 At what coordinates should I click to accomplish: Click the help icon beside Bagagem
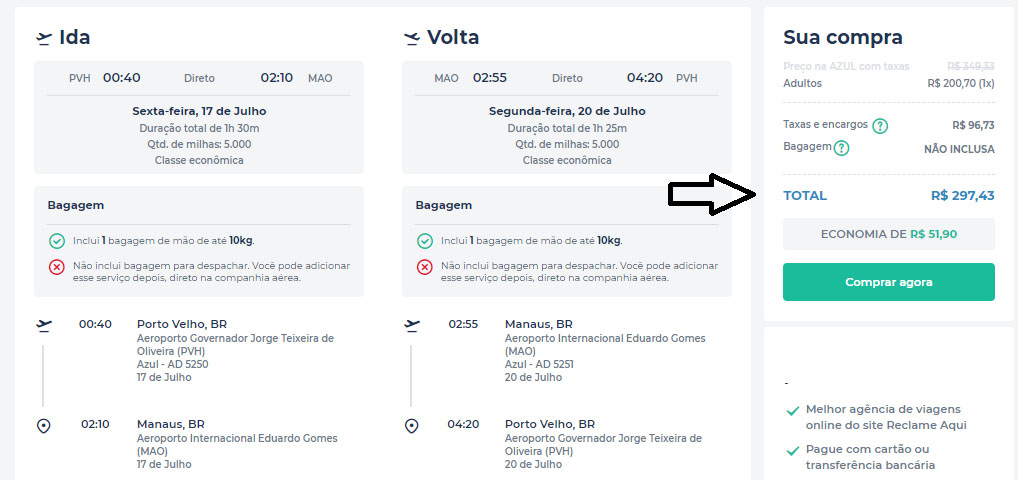[842, 148]
